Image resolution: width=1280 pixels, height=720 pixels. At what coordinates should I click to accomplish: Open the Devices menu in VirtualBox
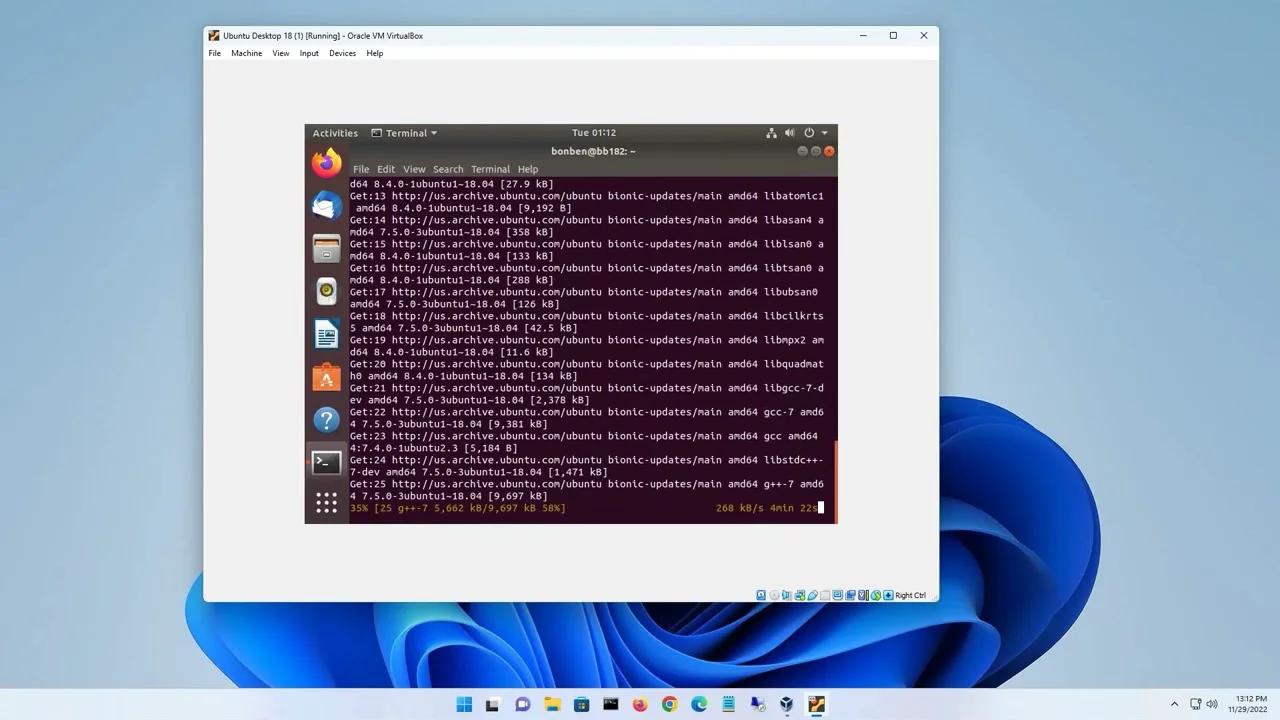coord(342,53)
